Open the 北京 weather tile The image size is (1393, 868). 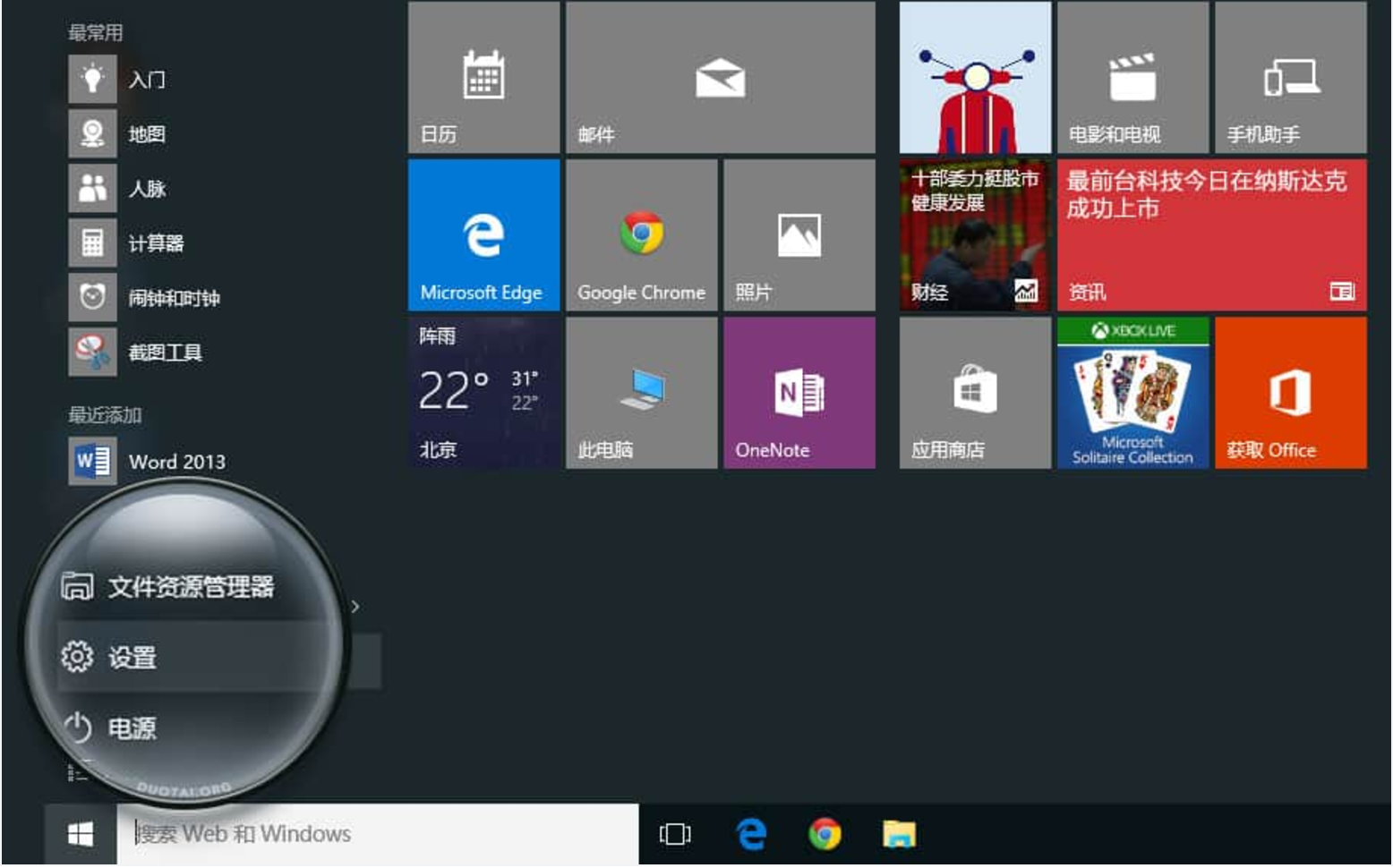pyautogui.click(x=483, y=393)
